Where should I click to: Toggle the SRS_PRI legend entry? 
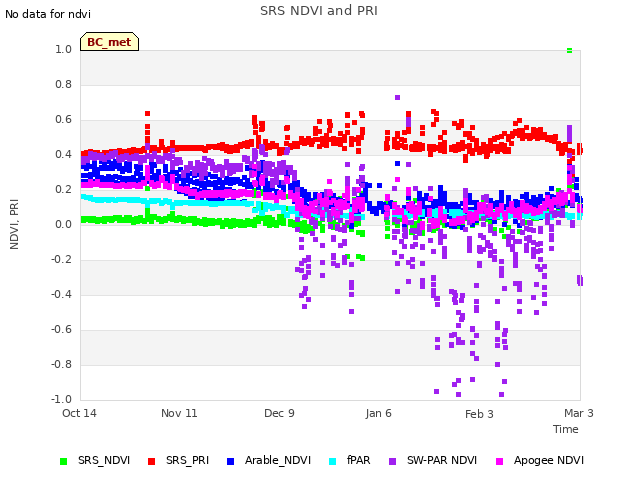178,460
